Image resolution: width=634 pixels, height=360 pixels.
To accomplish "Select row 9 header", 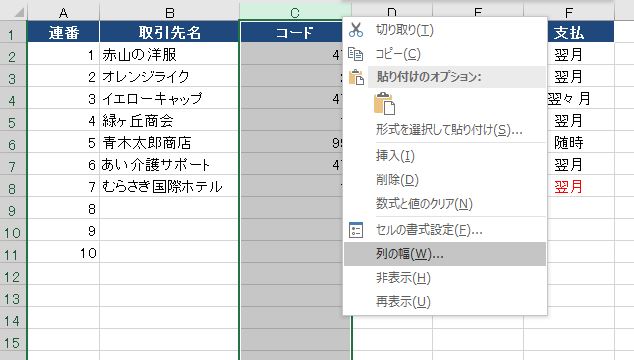I will click(13, 209).
